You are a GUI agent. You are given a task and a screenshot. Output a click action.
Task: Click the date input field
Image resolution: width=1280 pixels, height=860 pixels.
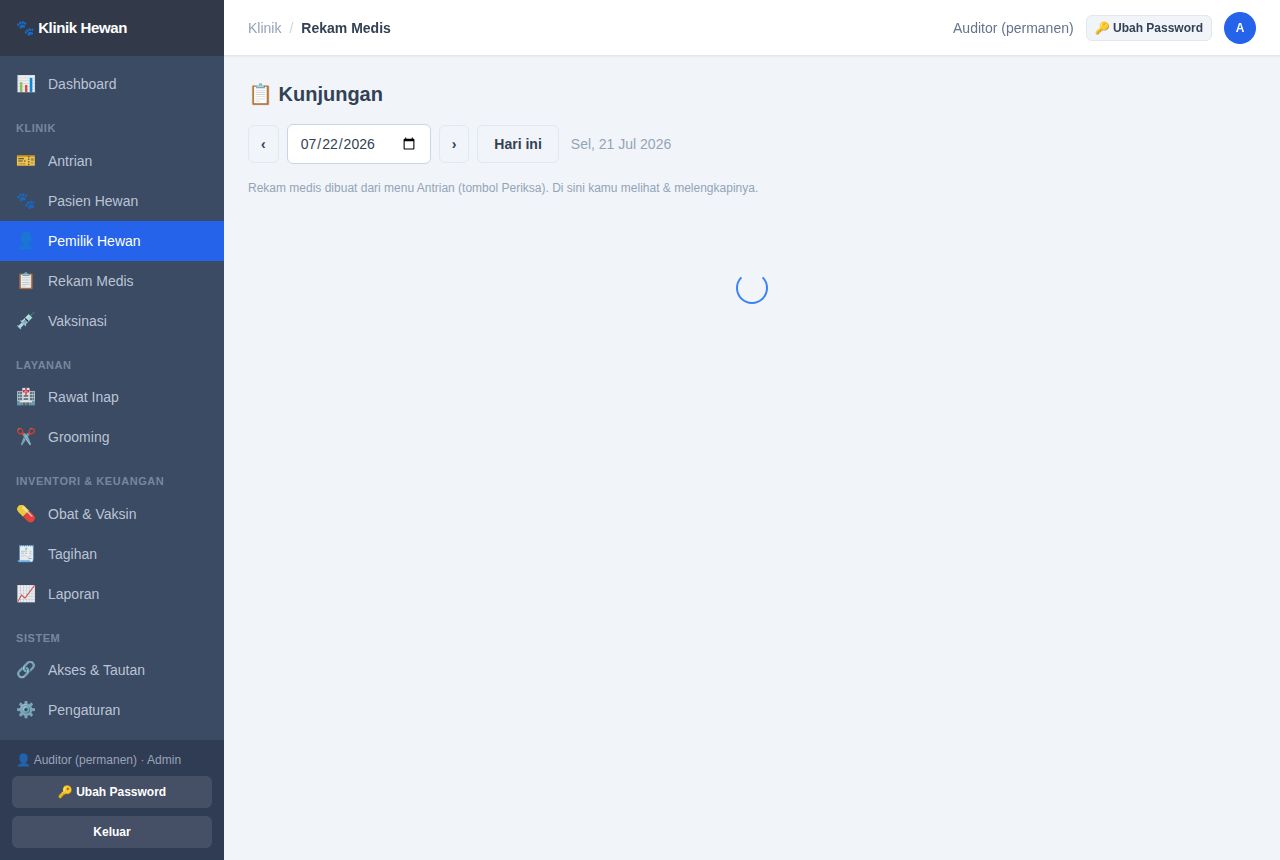[x=359, y=144]
